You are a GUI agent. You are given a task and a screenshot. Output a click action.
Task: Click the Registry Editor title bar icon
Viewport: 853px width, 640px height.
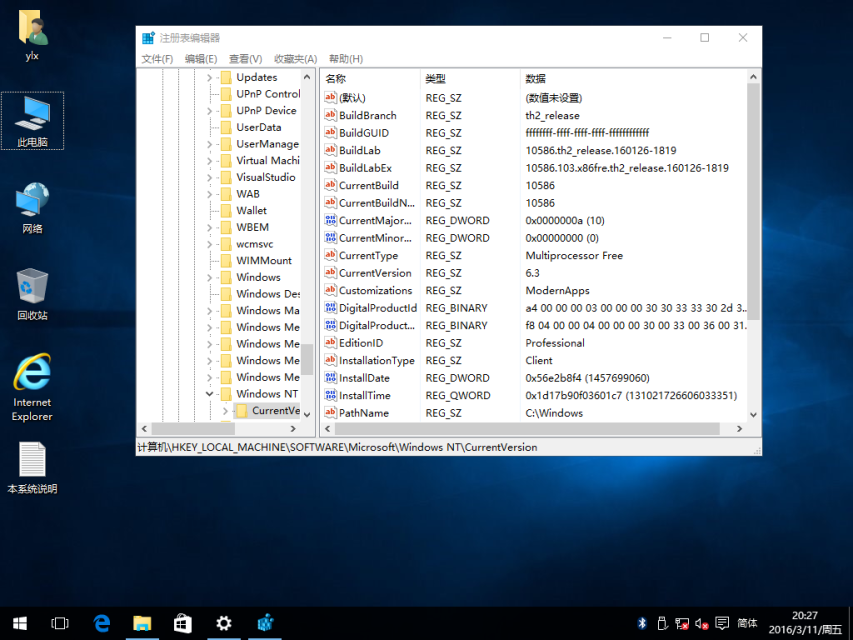148,38
